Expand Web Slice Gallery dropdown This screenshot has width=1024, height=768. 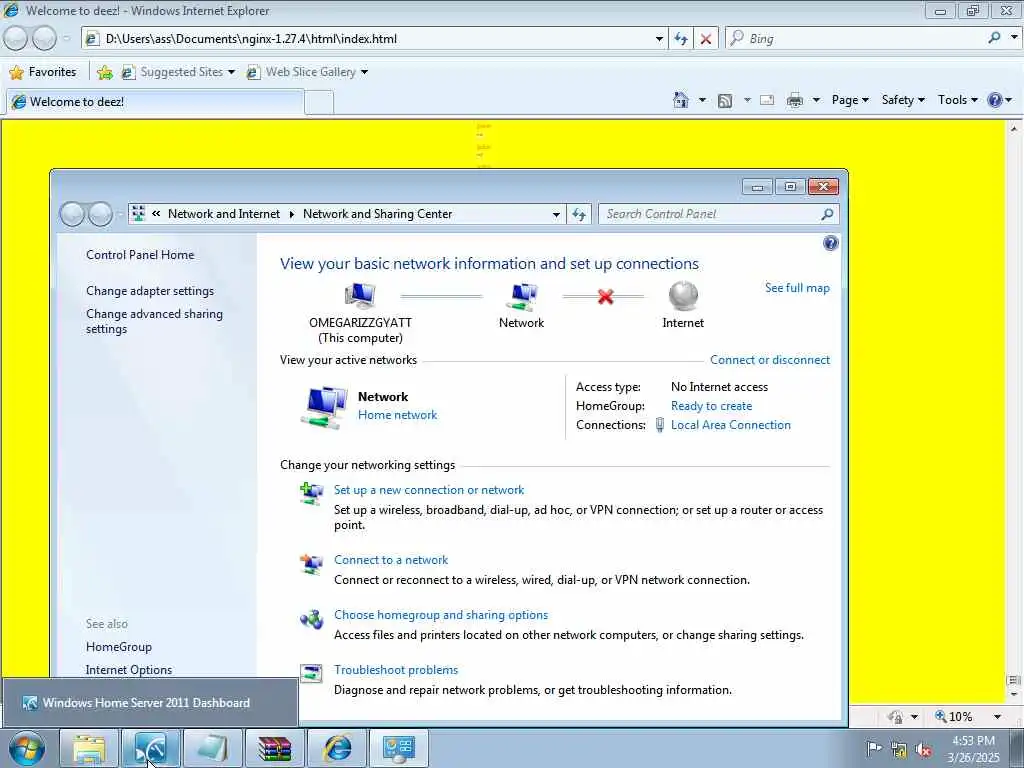tap(364, 72)
